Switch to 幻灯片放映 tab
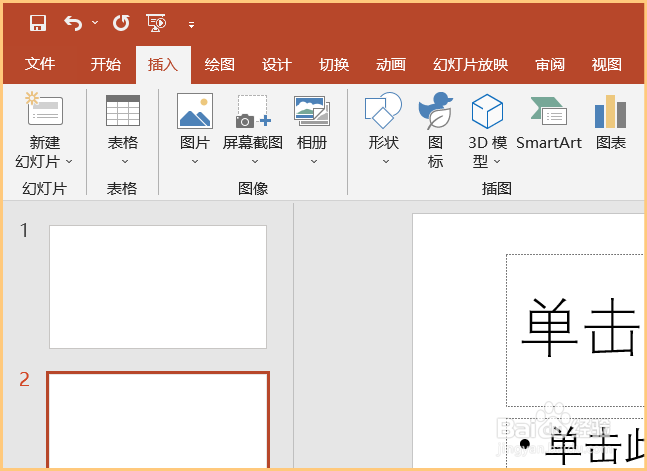The width and height of the screenshot is (647, 471). [470, 64]
